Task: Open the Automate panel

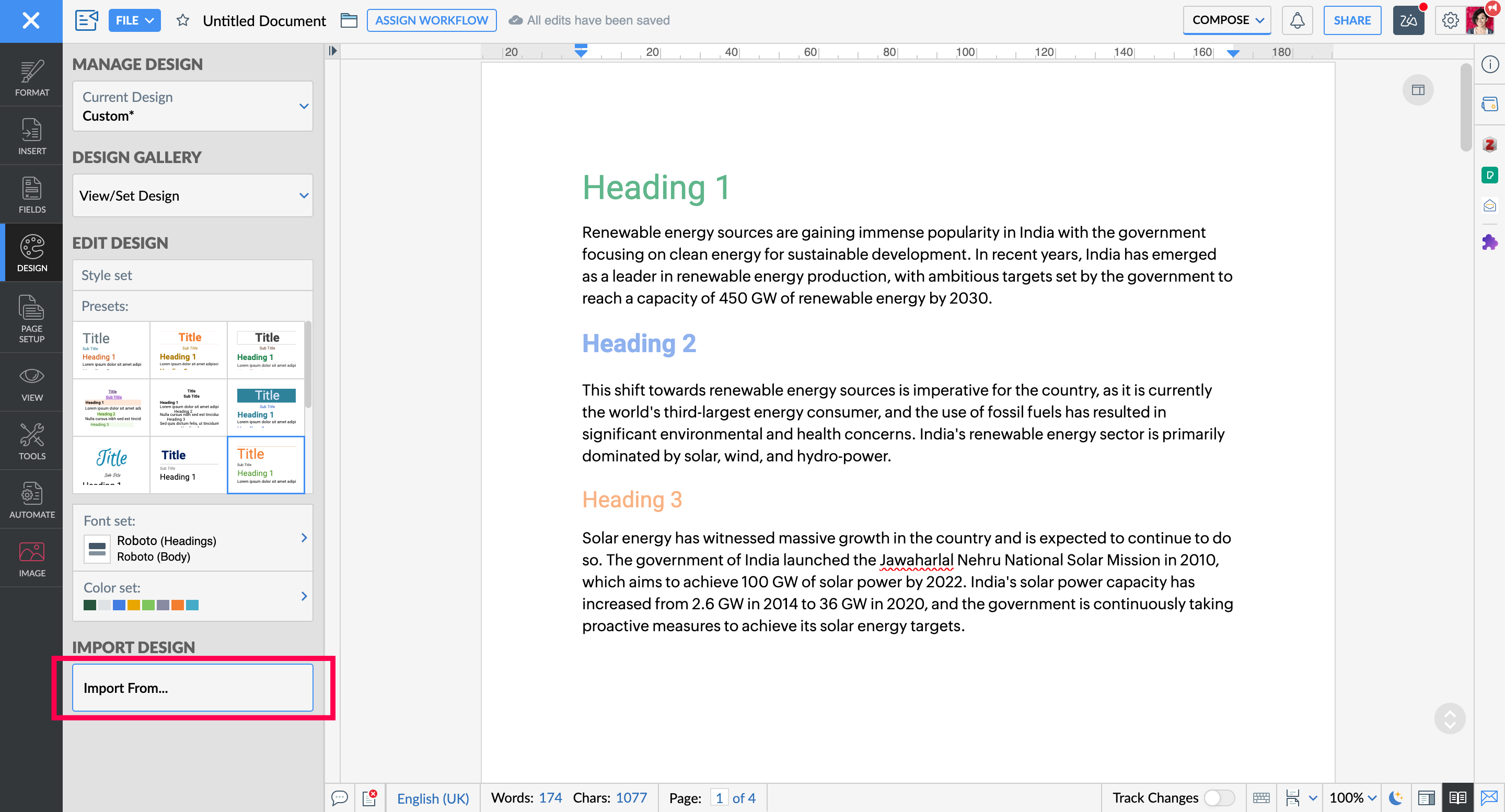Action: (x=31, y=500)
